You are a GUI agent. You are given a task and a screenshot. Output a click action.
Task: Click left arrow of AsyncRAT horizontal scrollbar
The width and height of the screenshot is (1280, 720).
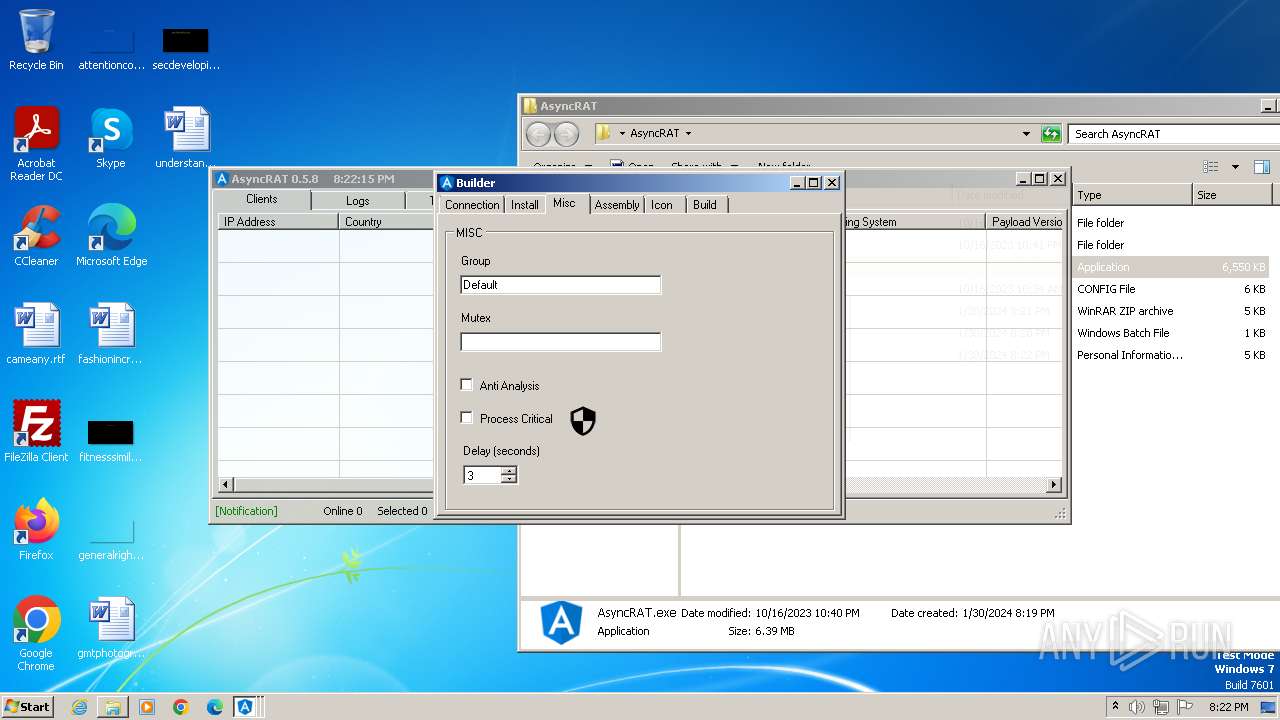click(x=226, y=485)
